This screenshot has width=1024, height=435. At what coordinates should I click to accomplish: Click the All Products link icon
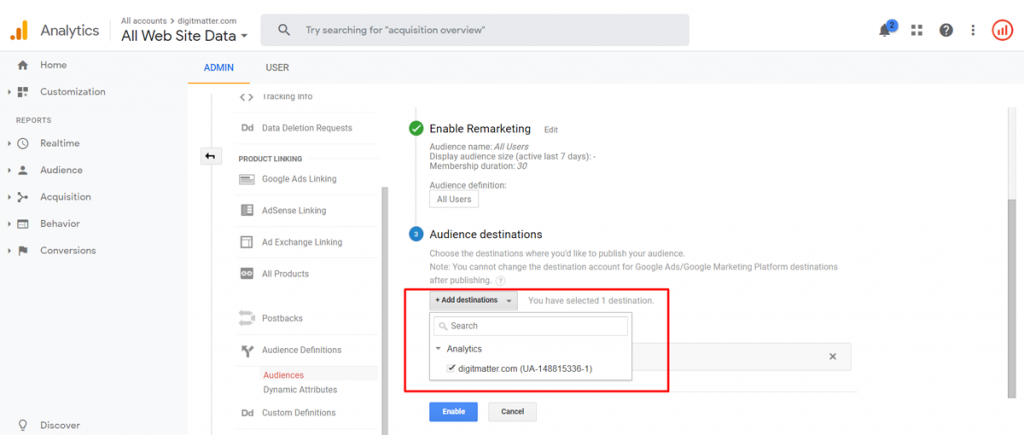pyautogui.click(x=246, y=274)
